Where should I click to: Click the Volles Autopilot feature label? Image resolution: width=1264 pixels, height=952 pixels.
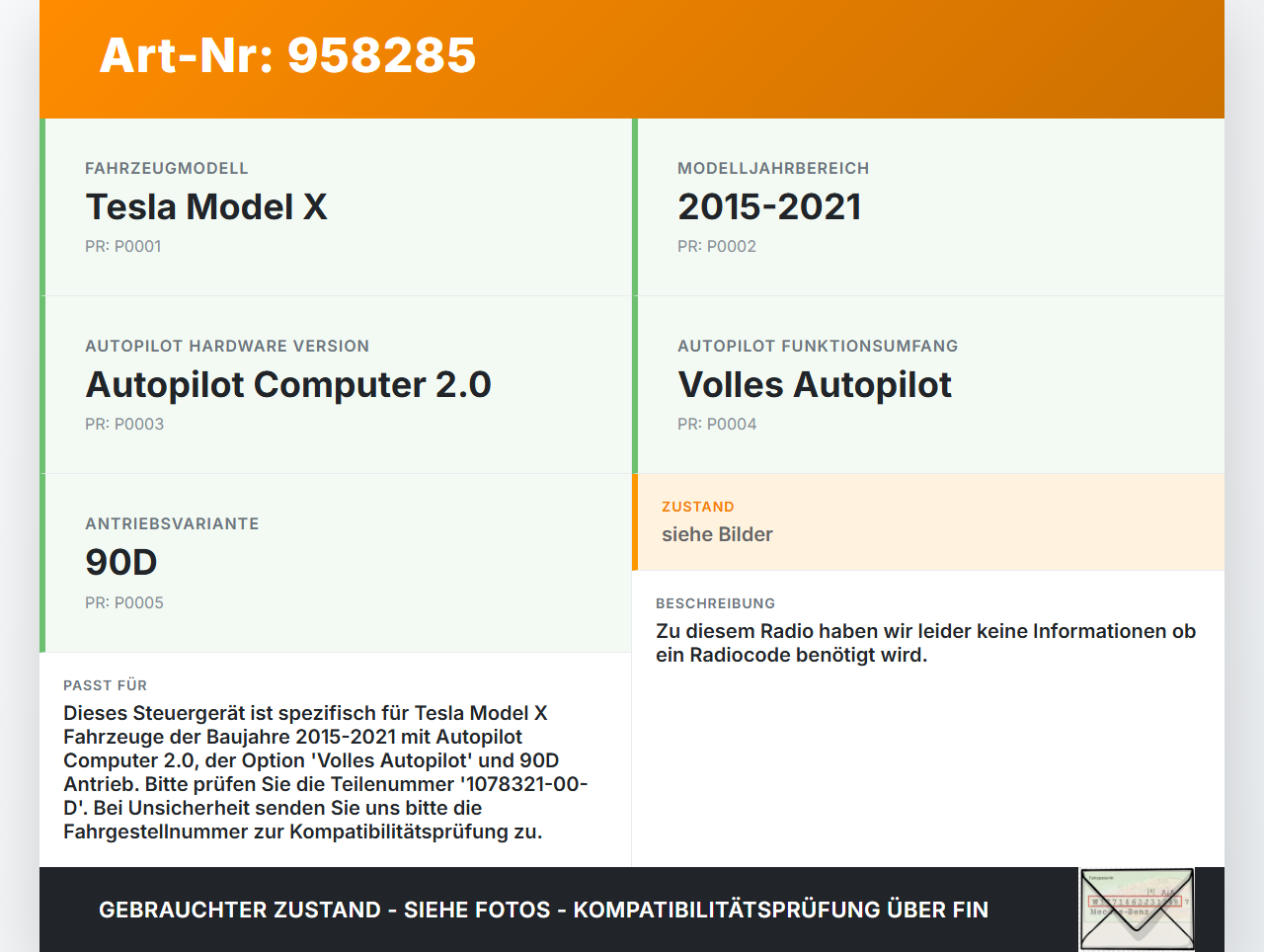pos(815,384)
